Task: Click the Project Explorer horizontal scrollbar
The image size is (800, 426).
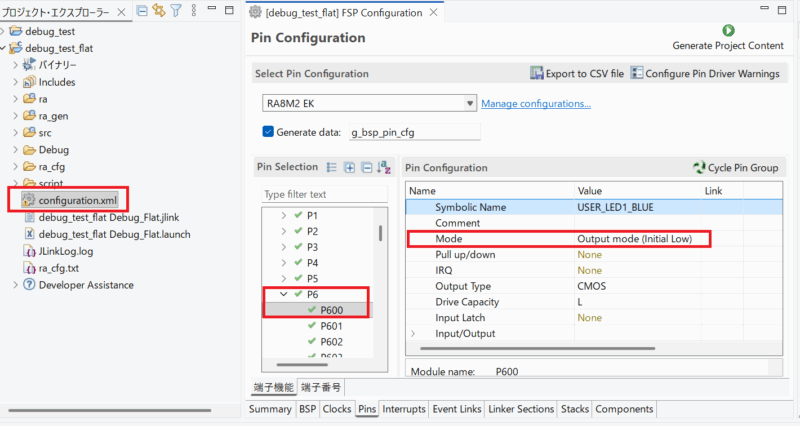Action: pyautogui.click(x=110, y=410)
